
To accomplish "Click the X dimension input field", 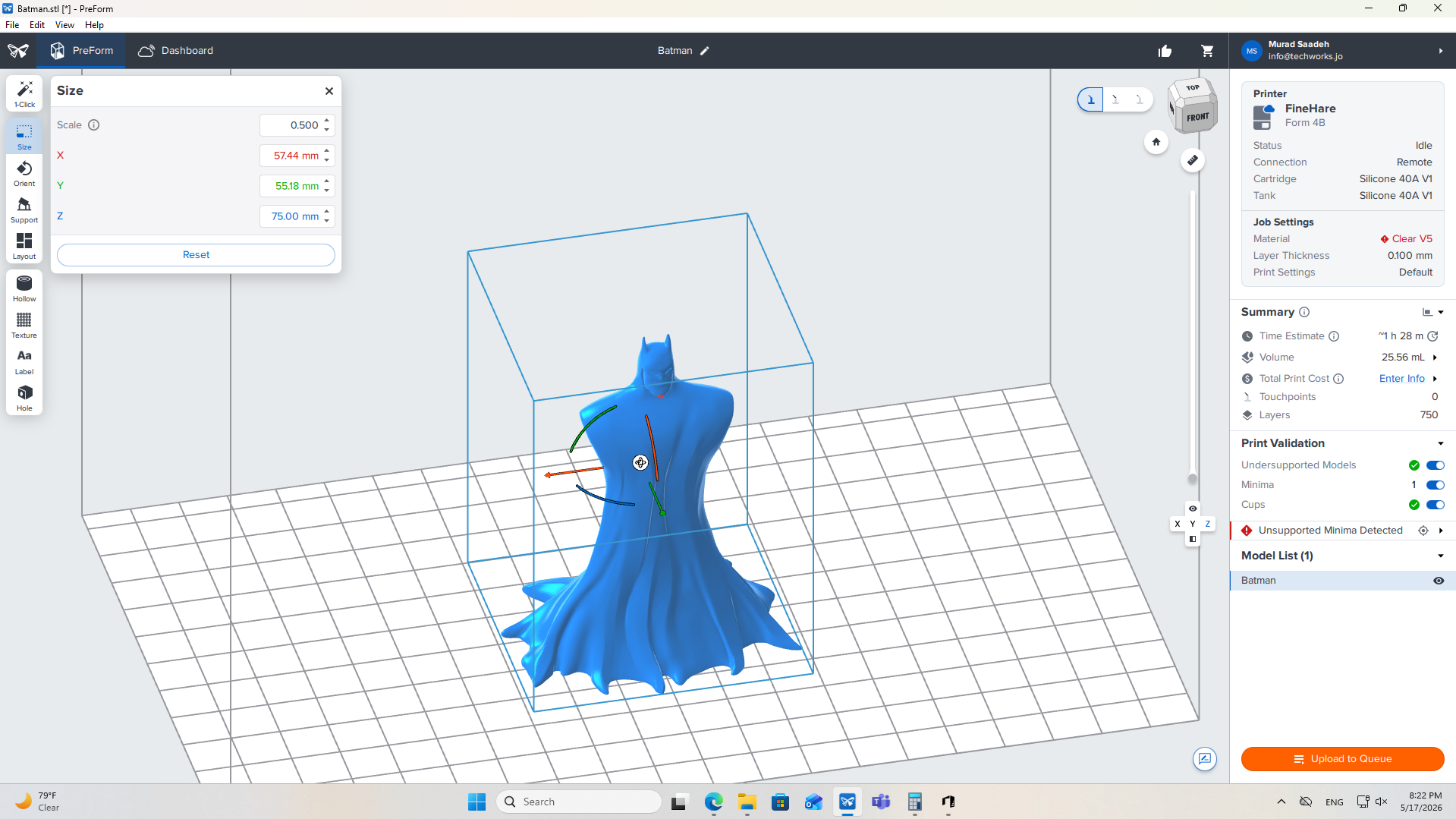I will click(x=297, y=156).
